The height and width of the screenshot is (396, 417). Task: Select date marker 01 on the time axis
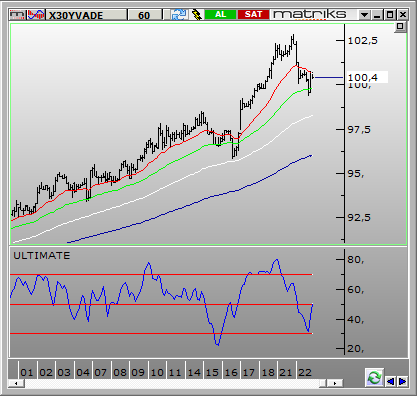tap(27, 372)
